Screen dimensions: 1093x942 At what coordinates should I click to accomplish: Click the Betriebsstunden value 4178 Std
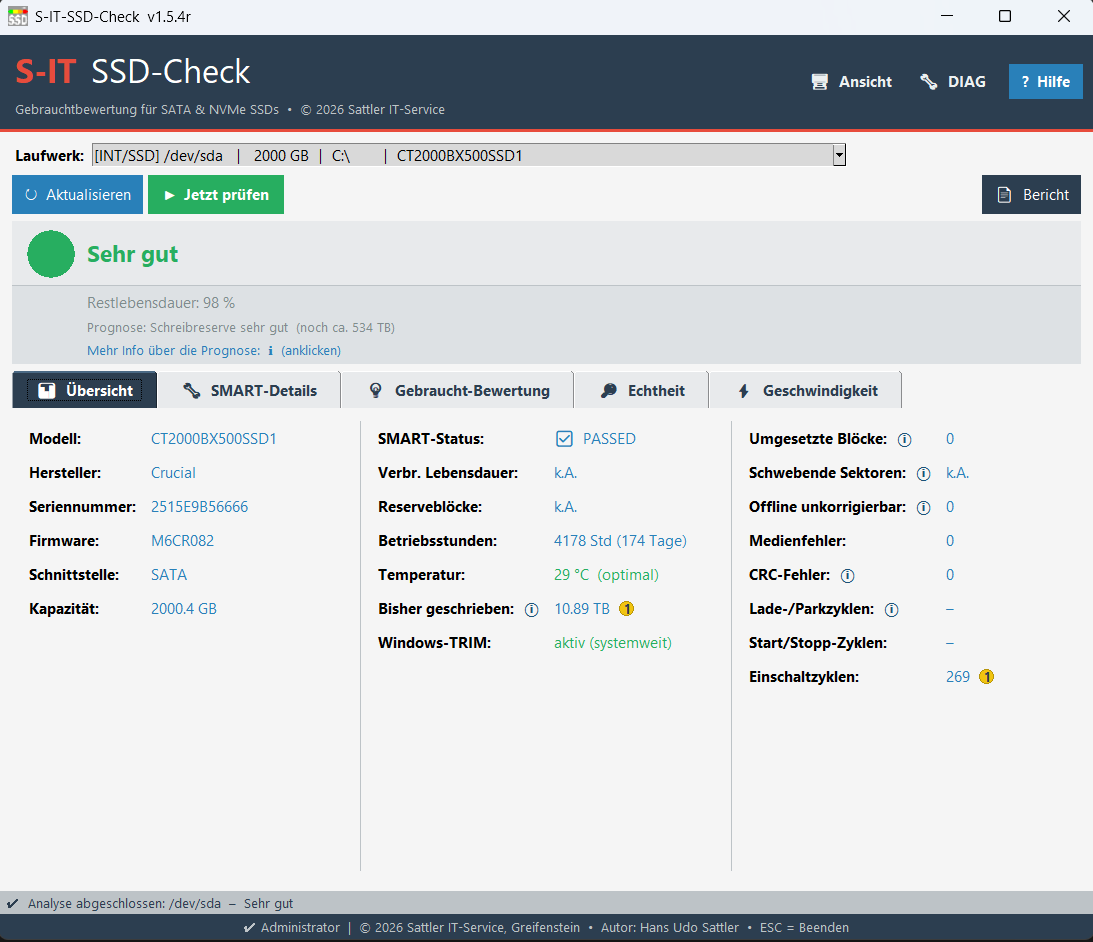[x=620, y=540]
